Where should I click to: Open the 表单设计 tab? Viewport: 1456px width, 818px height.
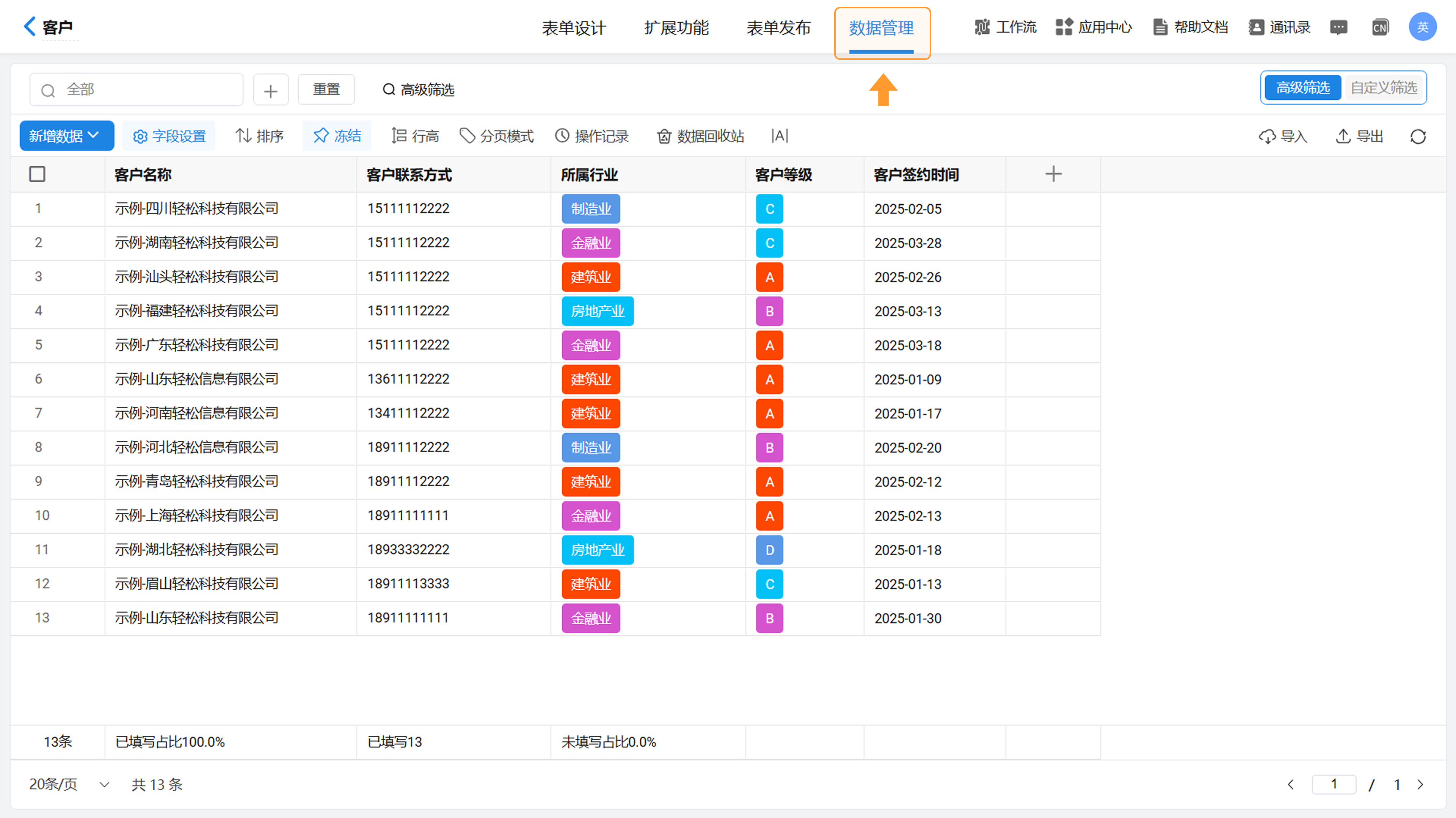[574, 28]
